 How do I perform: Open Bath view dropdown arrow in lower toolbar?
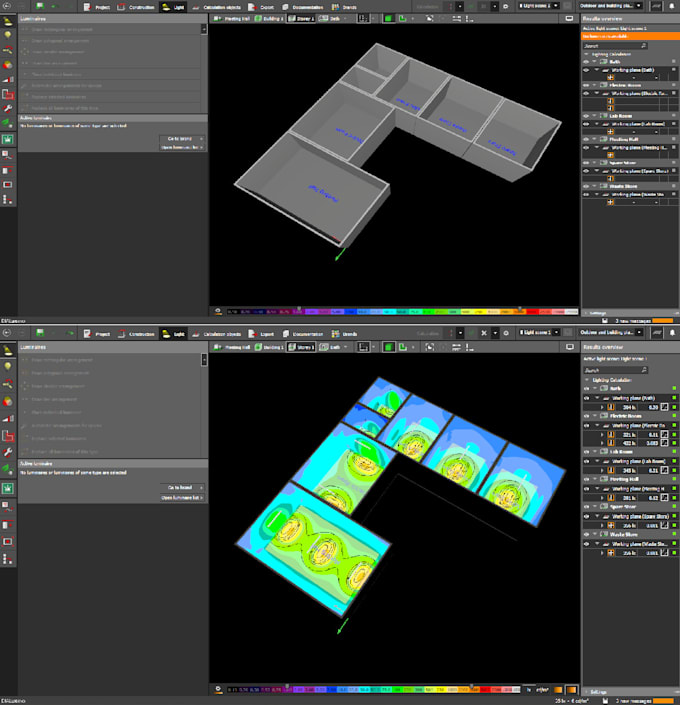(345, 347)
